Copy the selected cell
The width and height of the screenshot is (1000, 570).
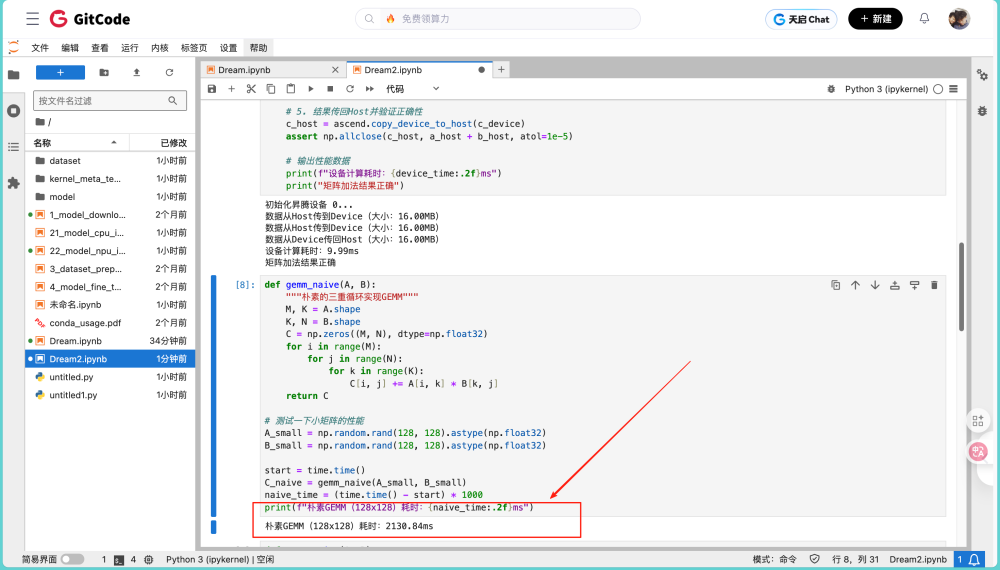click(271, 89)
